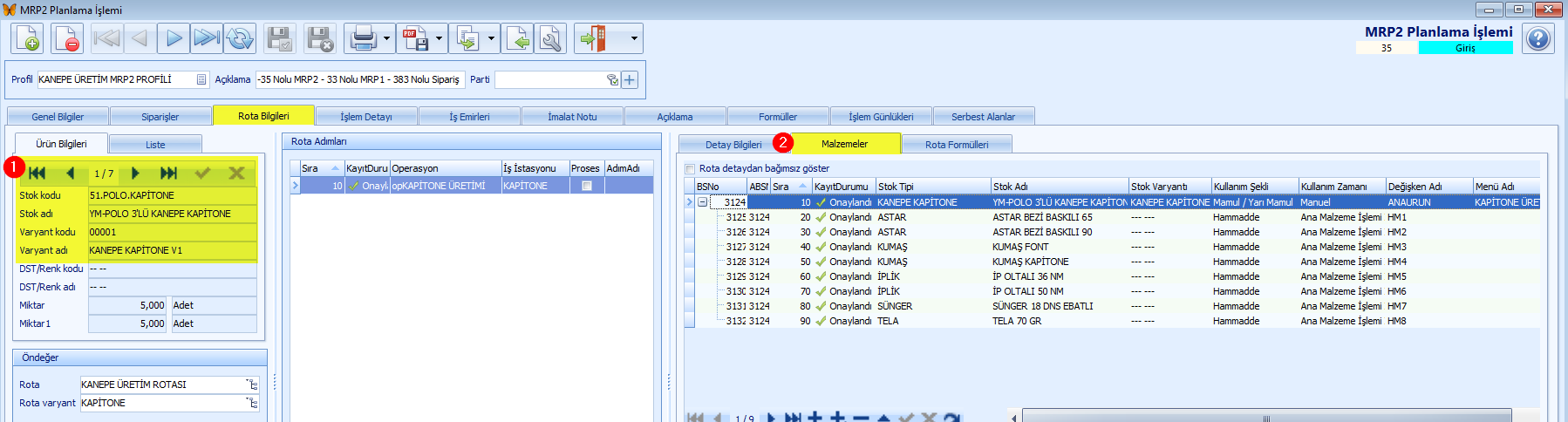
Task: Open the PDF export dropdown arrow
Action: pyautogui.click(x=439, y=38)
